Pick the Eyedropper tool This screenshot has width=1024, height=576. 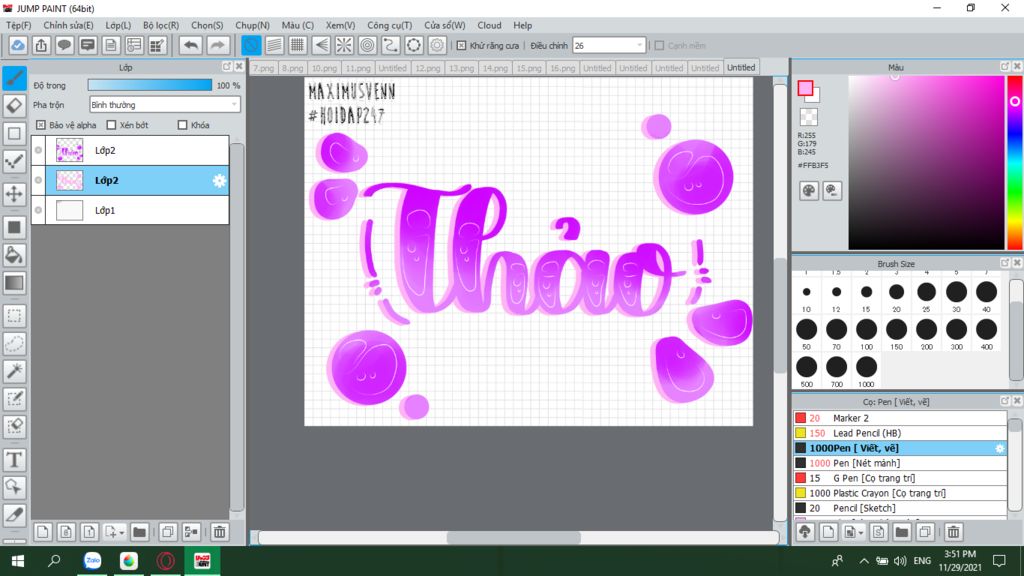pos(14,515)
